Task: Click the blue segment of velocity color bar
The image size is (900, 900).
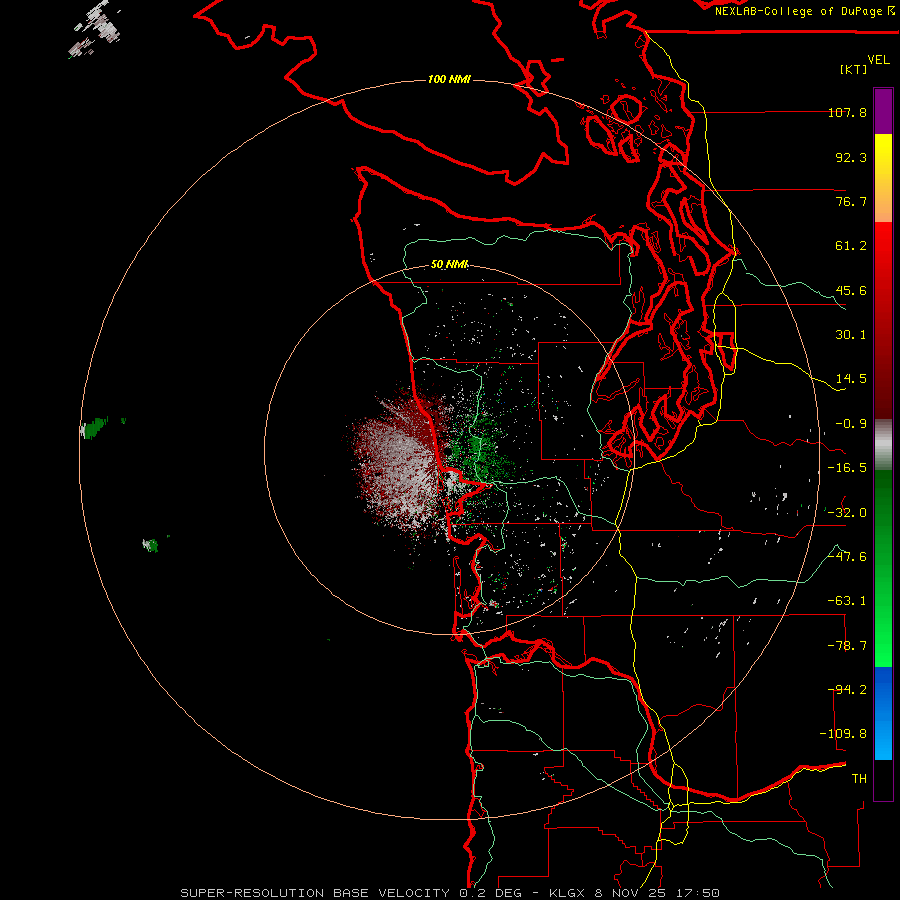Action: click(883, 713)
